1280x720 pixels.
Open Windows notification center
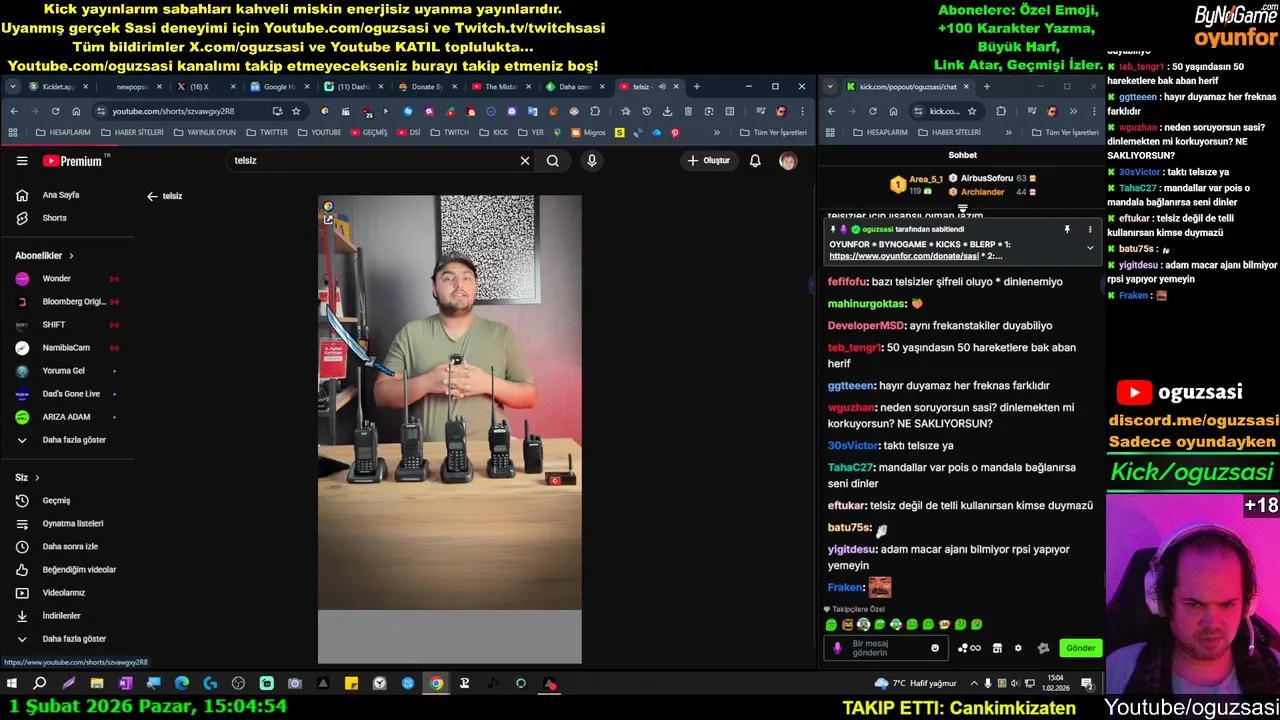pyautogui.click(x=1087, y=684)
